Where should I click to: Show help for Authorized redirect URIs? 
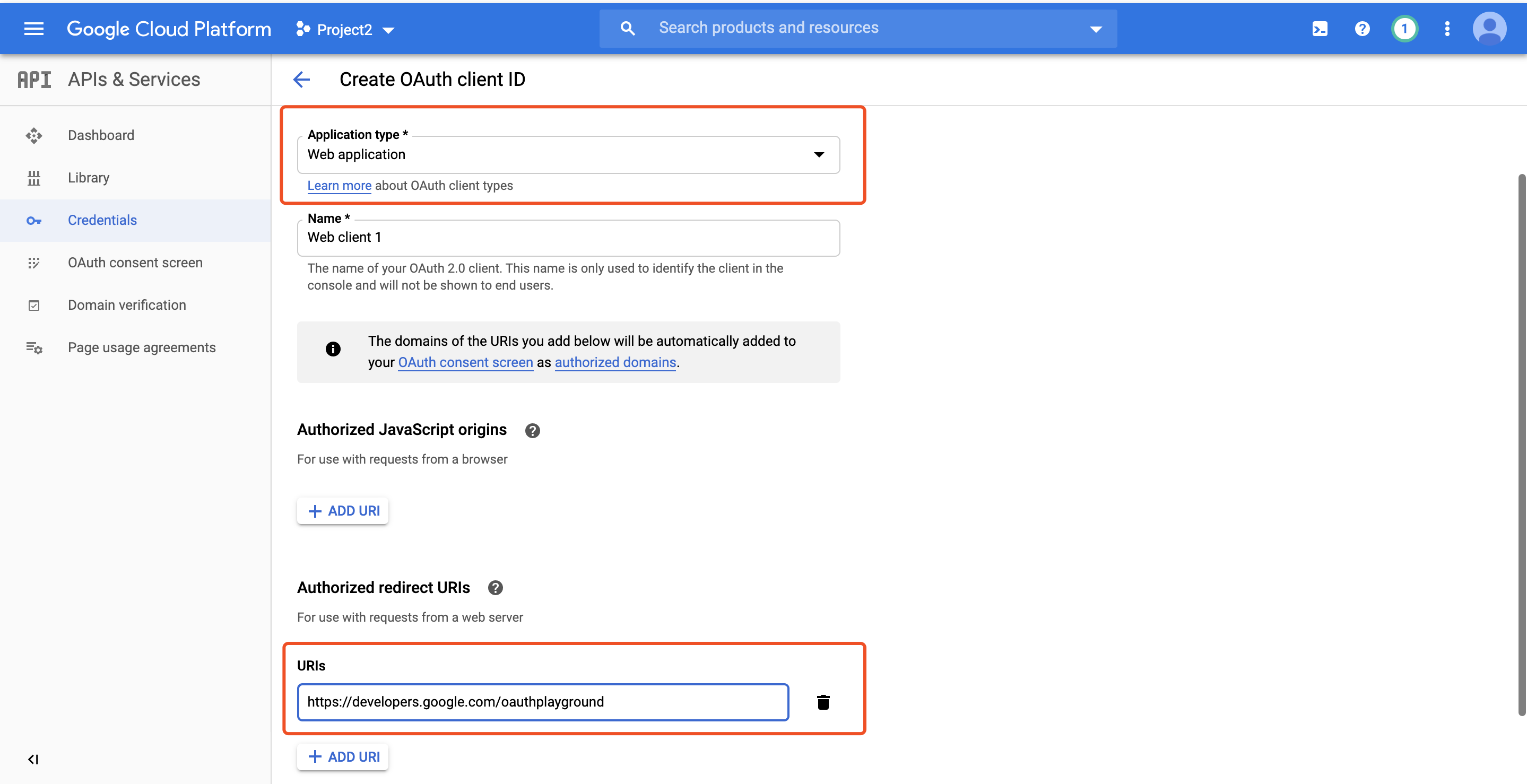(495, 588)
